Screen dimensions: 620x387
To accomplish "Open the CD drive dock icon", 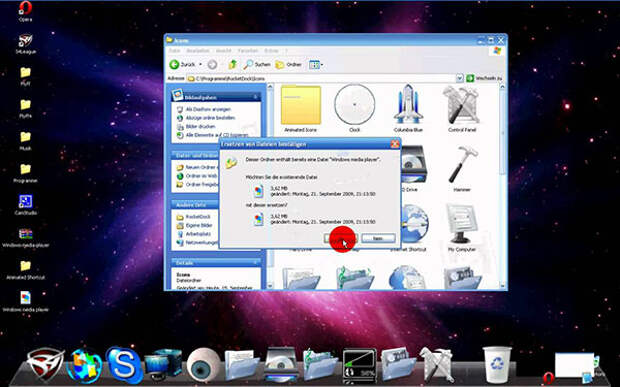I will pos(281,365).
